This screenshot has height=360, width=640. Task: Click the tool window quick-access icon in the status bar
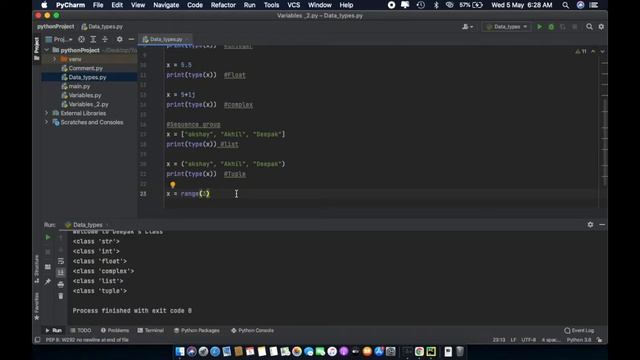[x=37, y=340]
